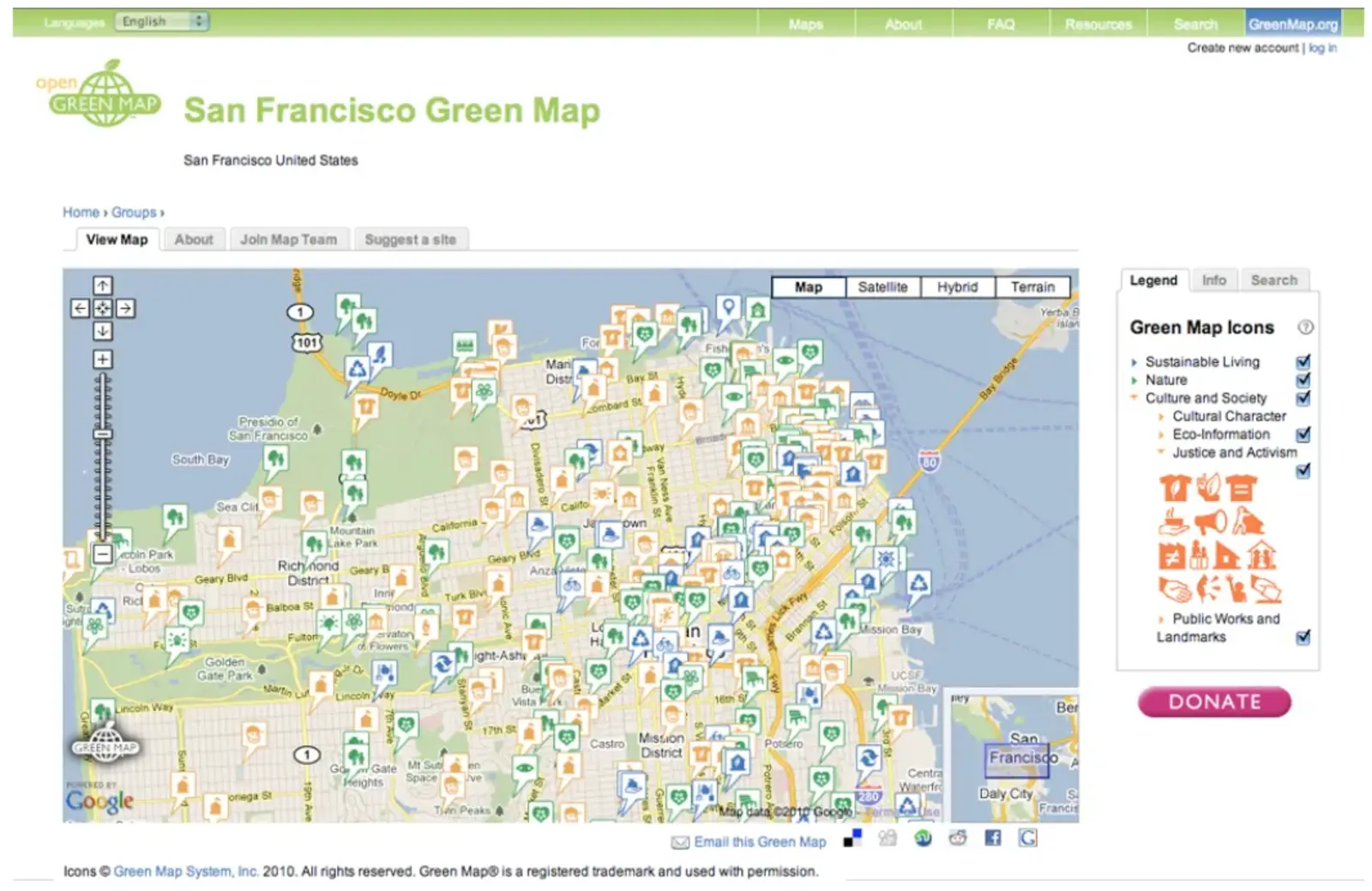Select the shirt with equals sign legend icon

(1241, 488)
